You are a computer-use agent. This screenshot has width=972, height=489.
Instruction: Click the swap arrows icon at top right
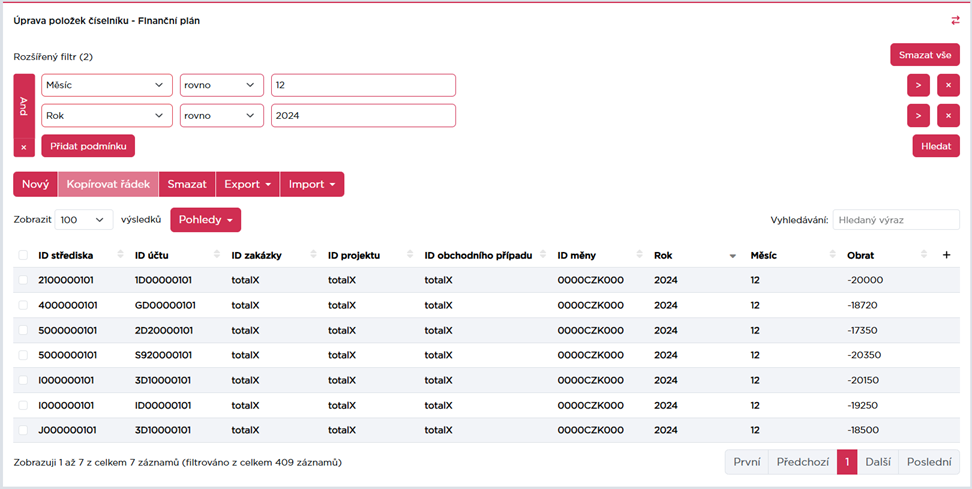tap(955, 20)
